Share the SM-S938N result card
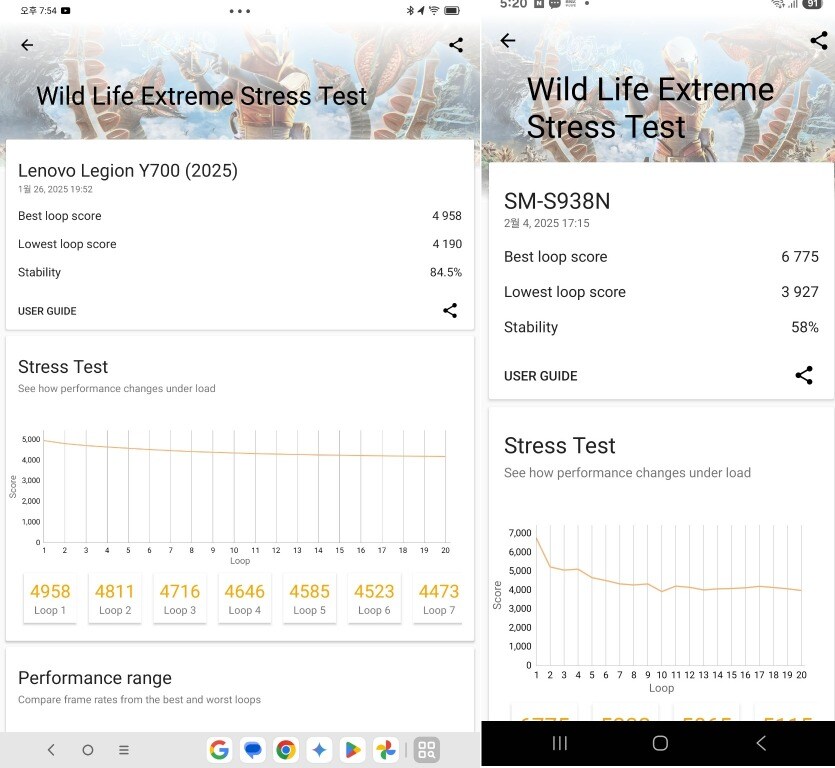Screen dimensions: 835x768 click(804, 375)
